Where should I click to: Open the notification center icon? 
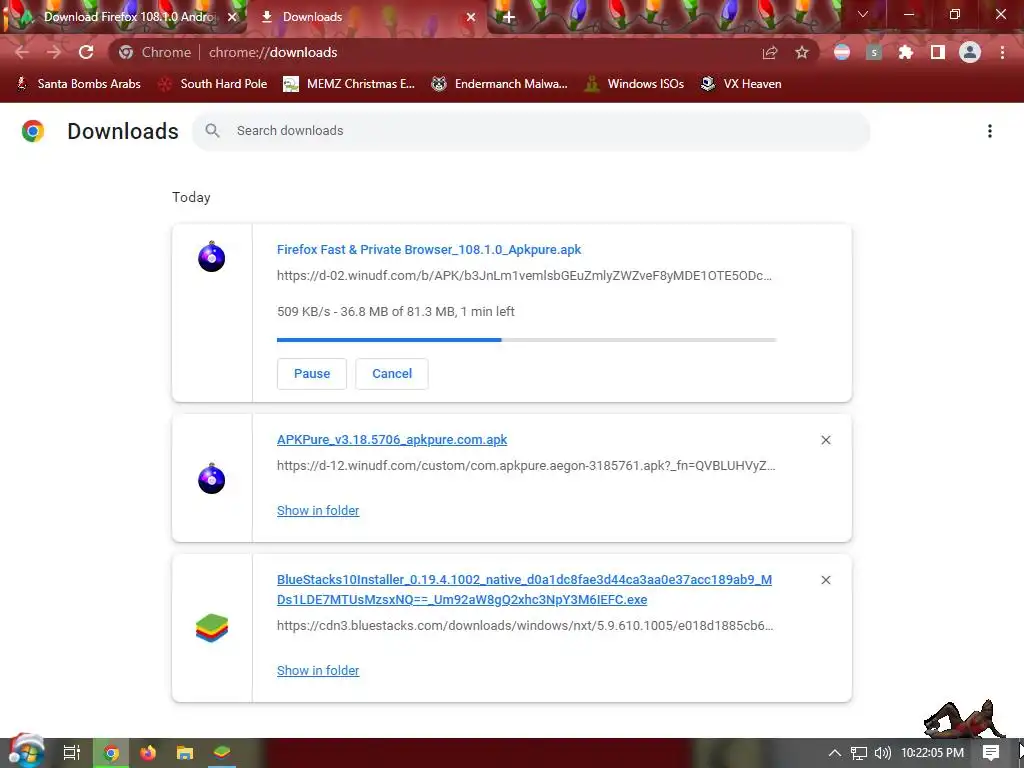[991, 753]
